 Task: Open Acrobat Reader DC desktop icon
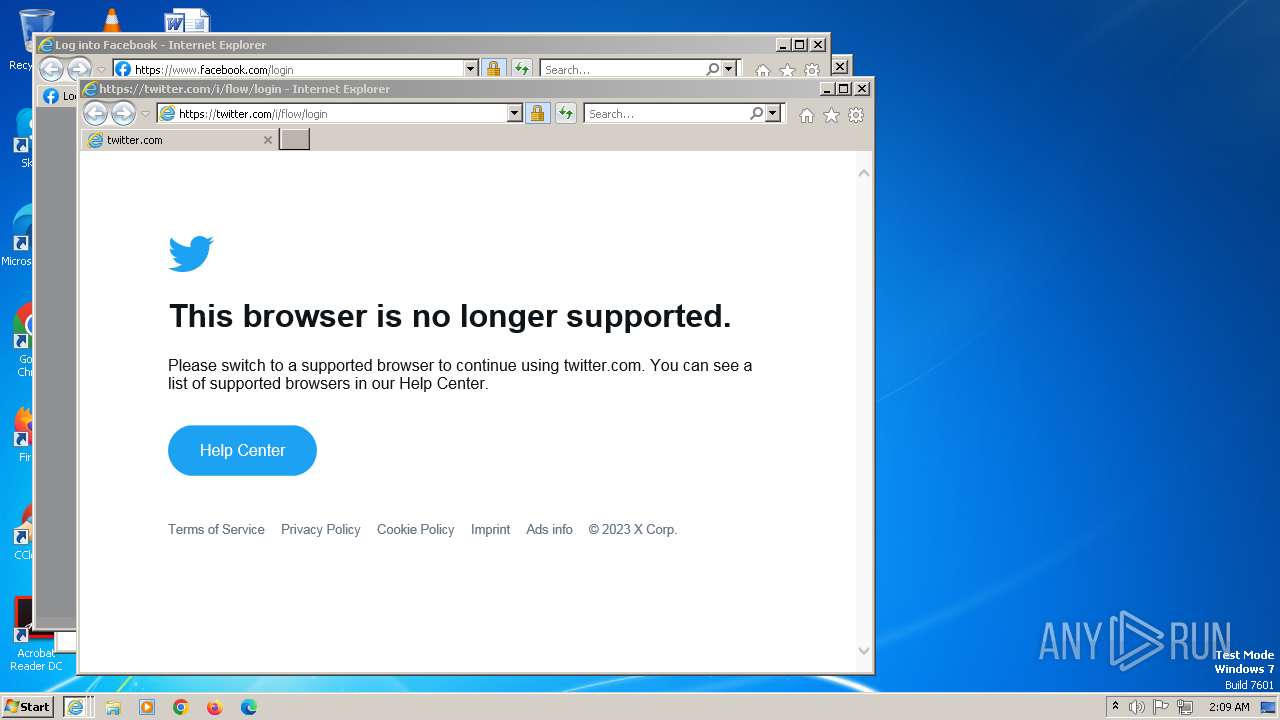[x=36, y=634]
